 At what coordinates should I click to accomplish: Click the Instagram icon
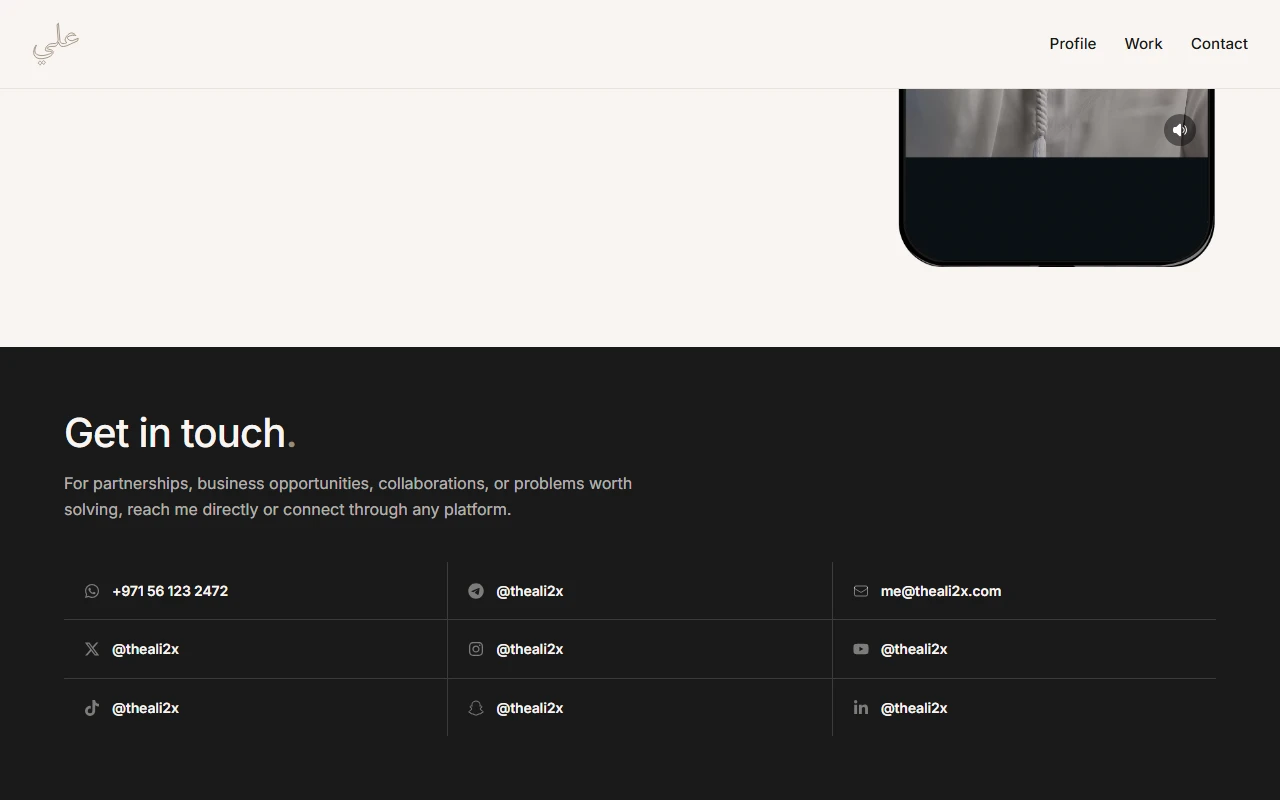point(476,649)
